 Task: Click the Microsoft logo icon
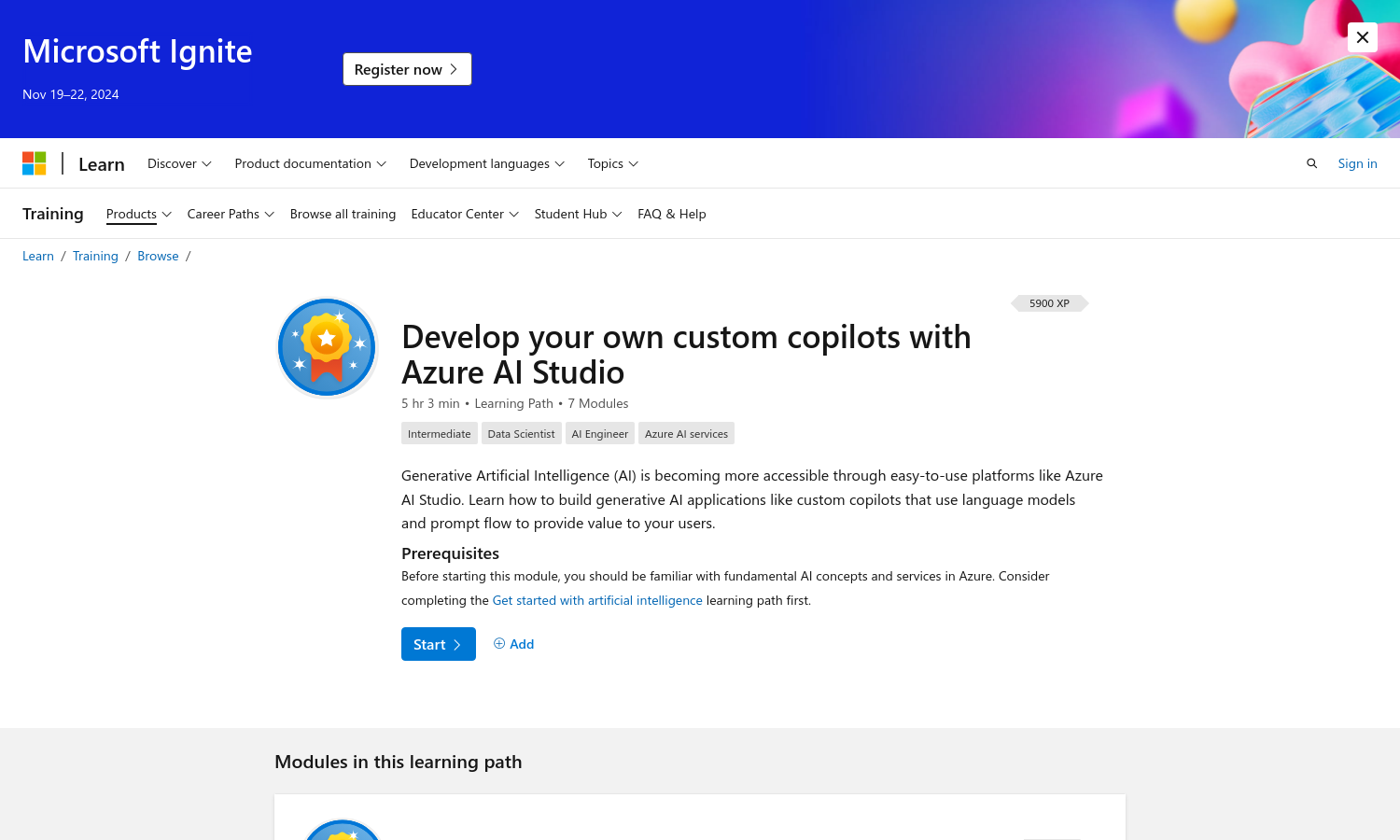(x=35, y=163)
